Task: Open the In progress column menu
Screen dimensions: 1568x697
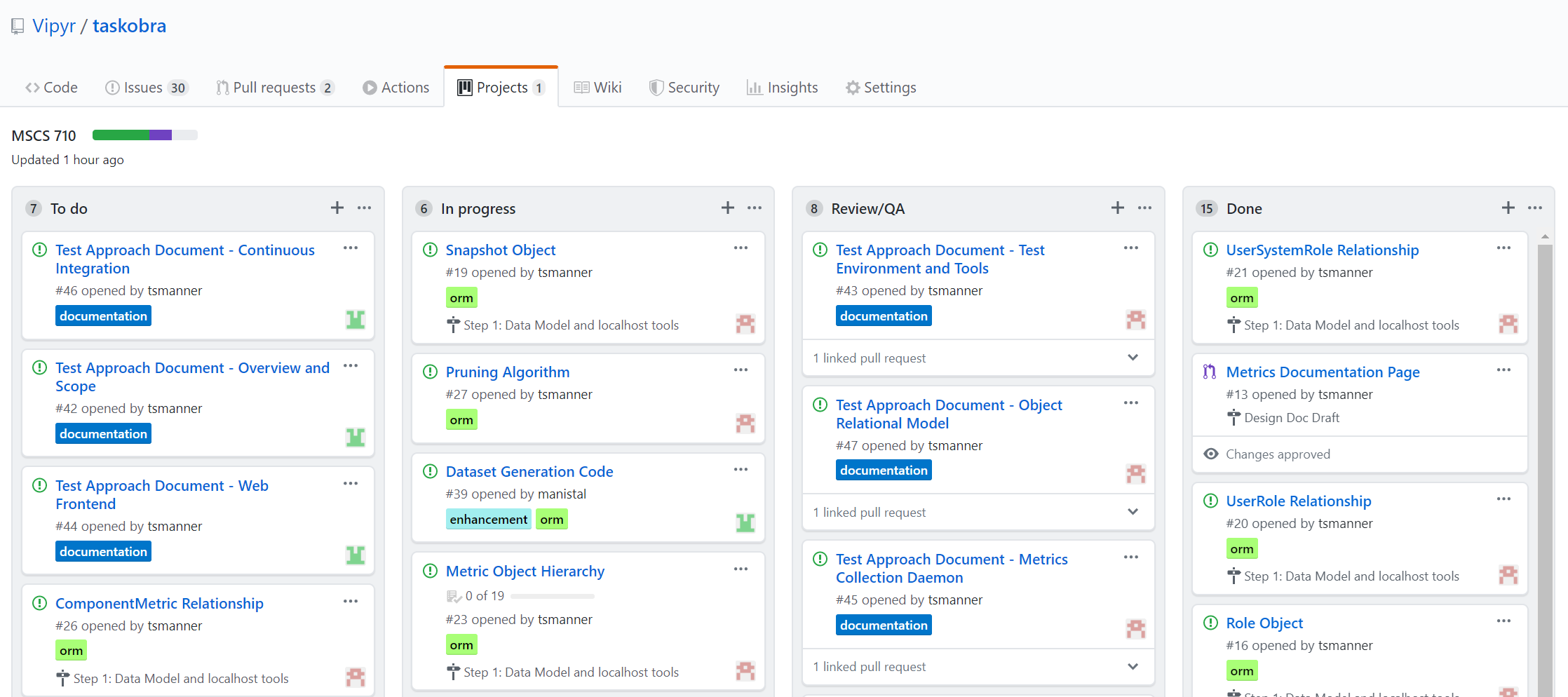Action: (x=755, y=208)
